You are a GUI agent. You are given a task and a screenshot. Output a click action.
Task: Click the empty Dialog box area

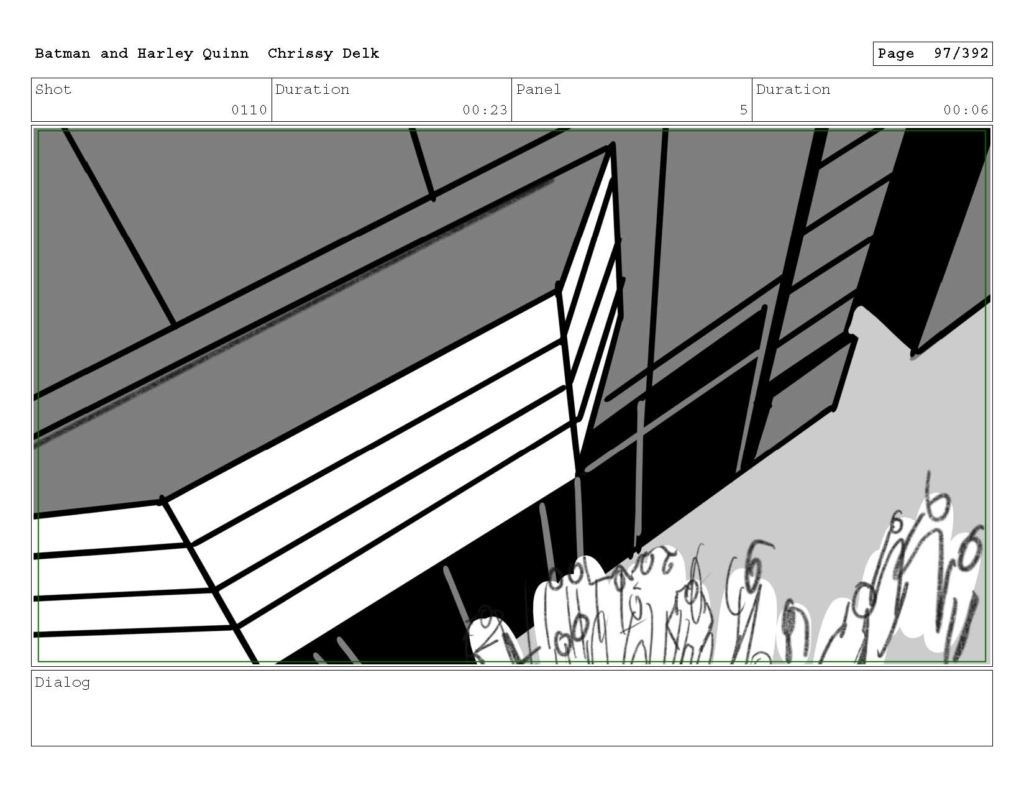[x=512, y=708]
